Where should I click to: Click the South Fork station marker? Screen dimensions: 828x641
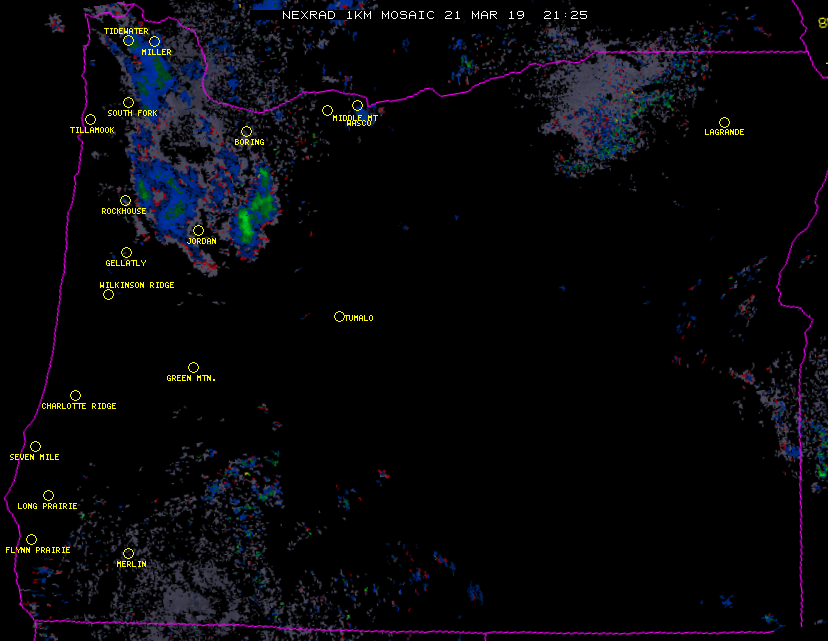(x=128, y=102)
